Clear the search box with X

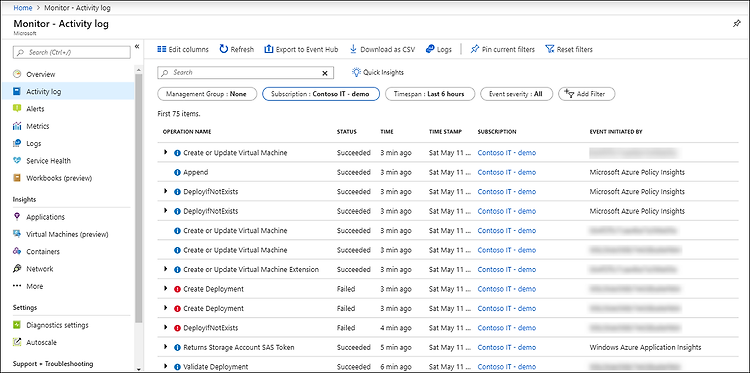325,73
